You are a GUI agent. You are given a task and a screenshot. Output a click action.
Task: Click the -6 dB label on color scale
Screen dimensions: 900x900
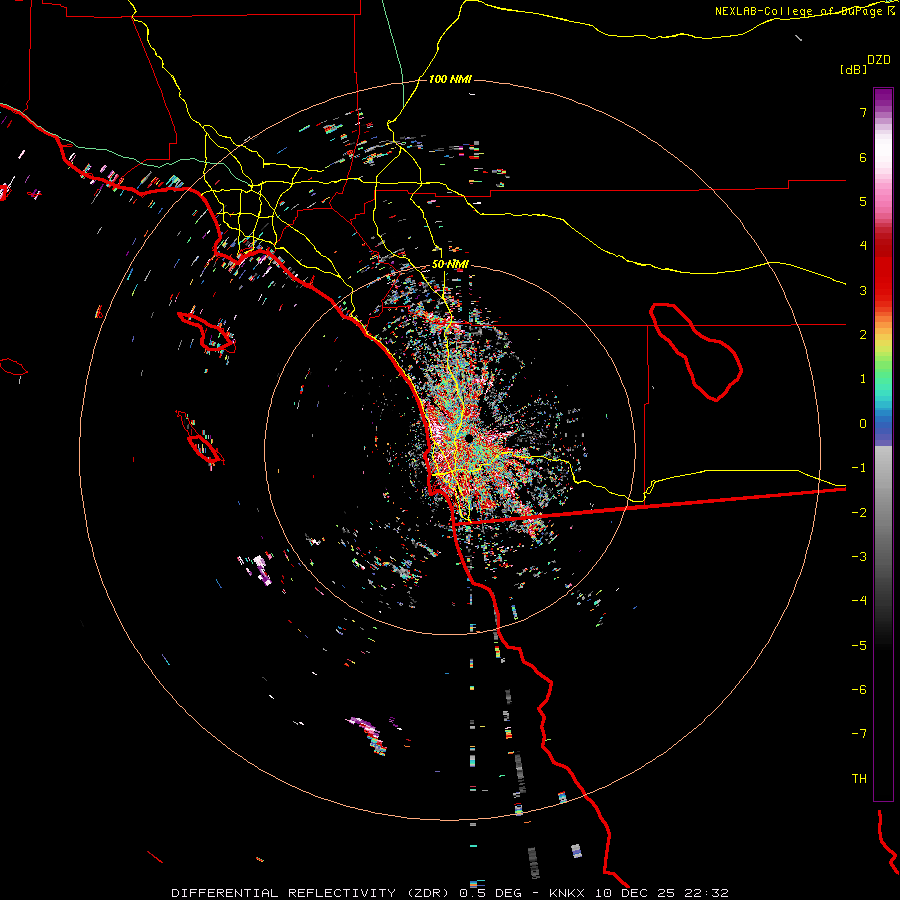(x=859, y=690)
